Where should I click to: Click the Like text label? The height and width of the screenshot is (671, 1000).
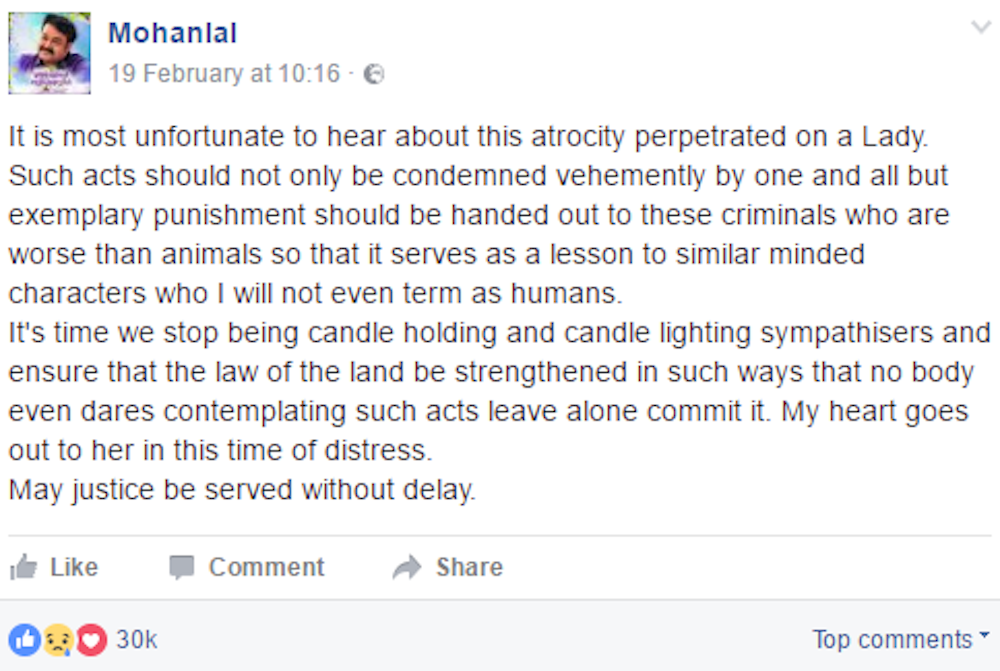pyautogui.click(x=74, y=567)
